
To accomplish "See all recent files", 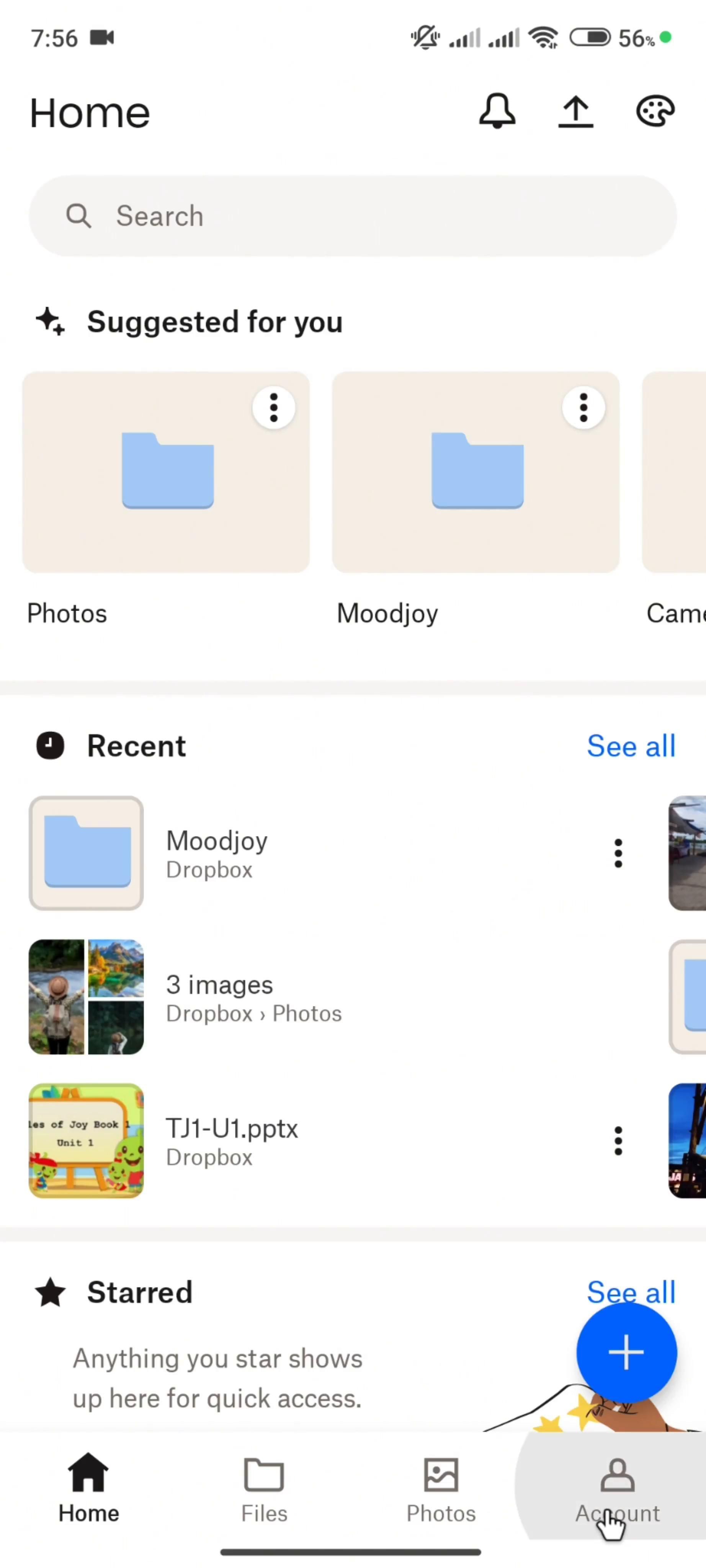I will [x=631, y=746].
